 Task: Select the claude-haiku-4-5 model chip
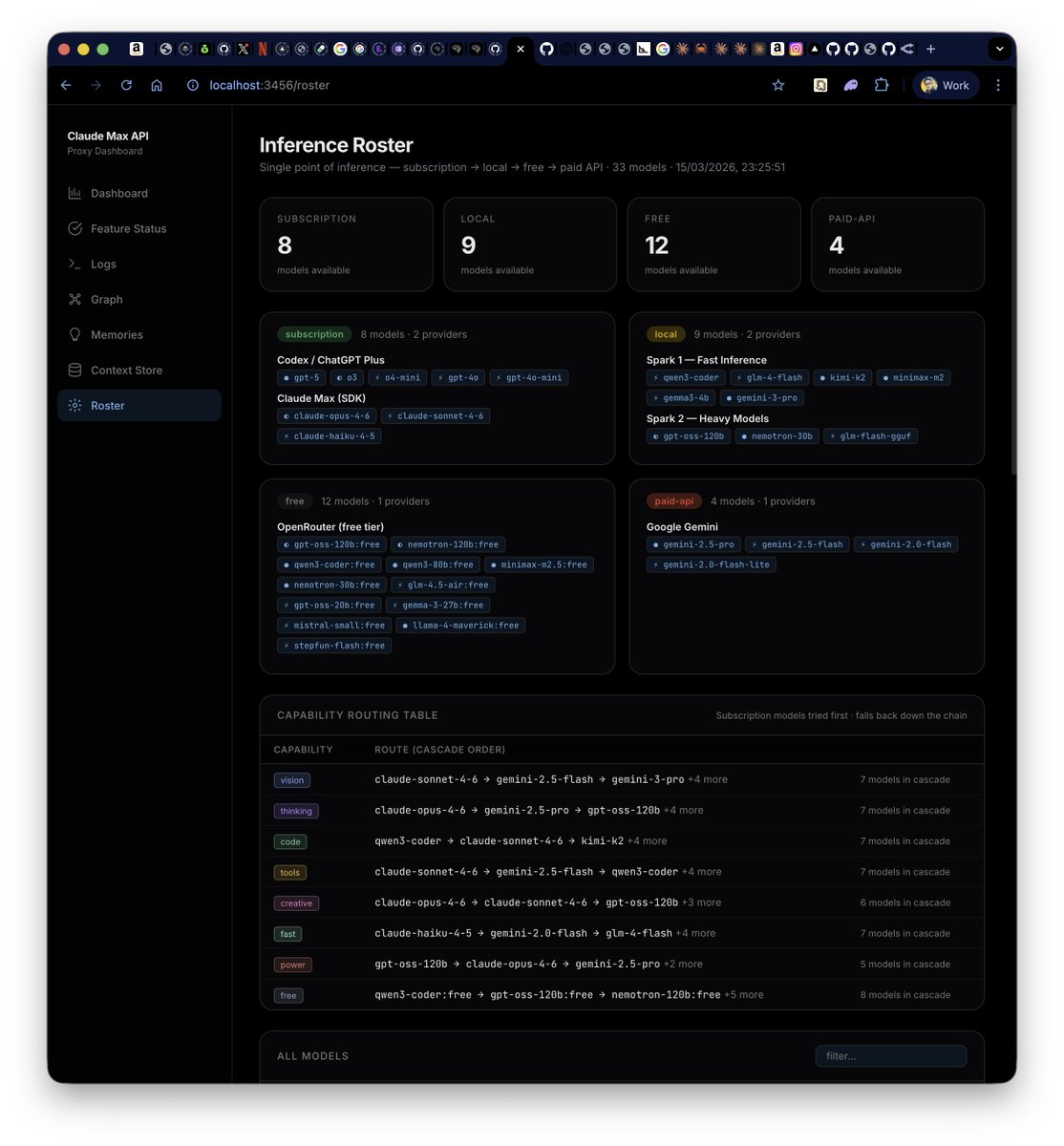pyautogui.click(x=330, y=436)
